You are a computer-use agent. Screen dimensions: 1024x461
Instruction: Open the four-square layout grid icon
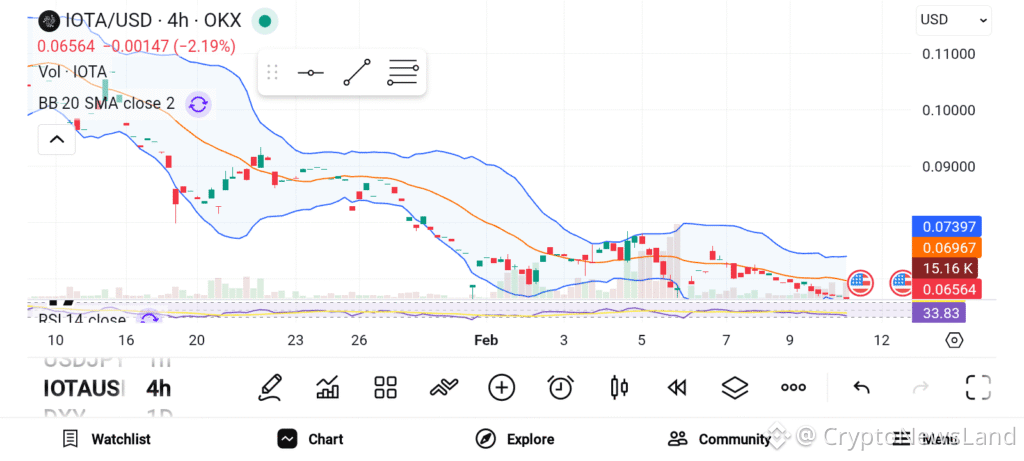385,387
